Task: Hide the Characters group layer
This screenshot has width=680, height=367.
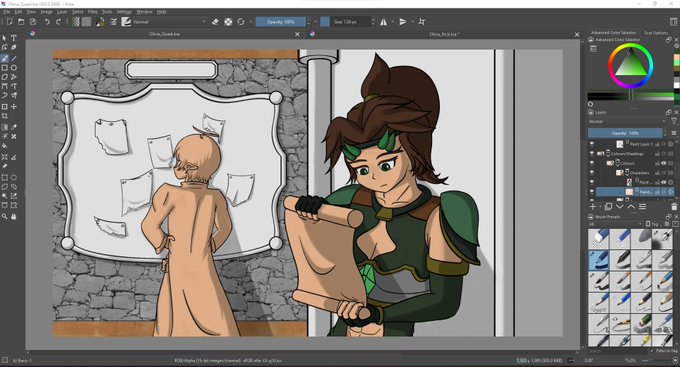Action: (x=592, y=173)
